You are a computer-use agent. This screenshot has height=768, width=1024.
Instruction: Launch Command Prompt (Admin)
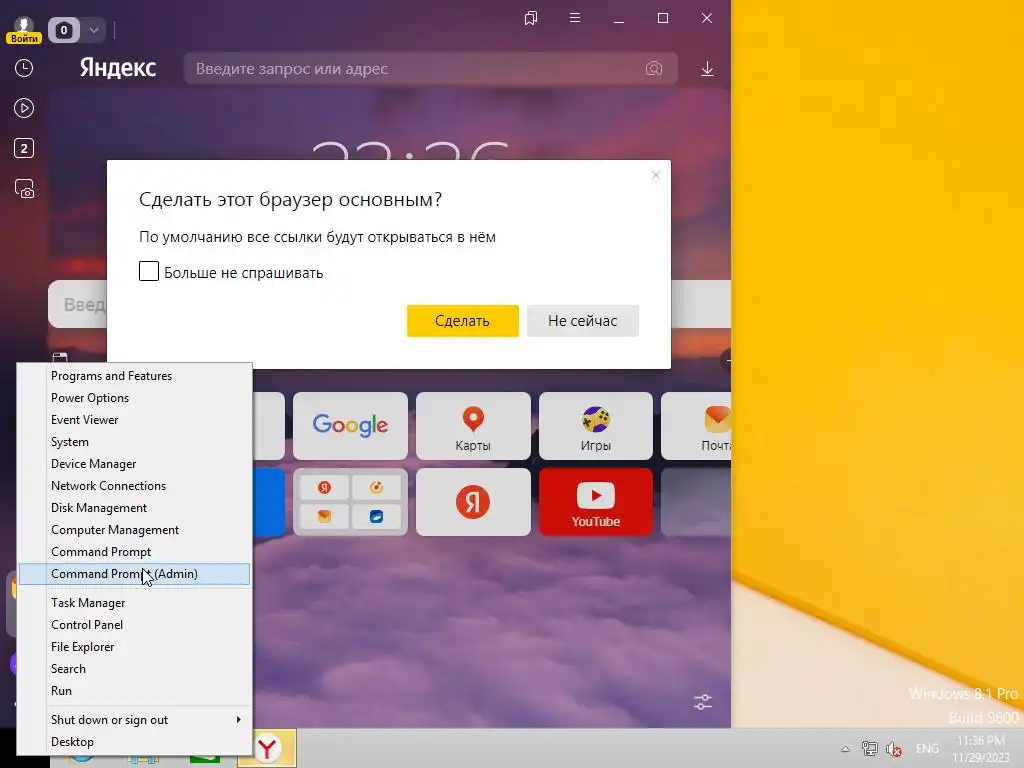tap(135, 574)
